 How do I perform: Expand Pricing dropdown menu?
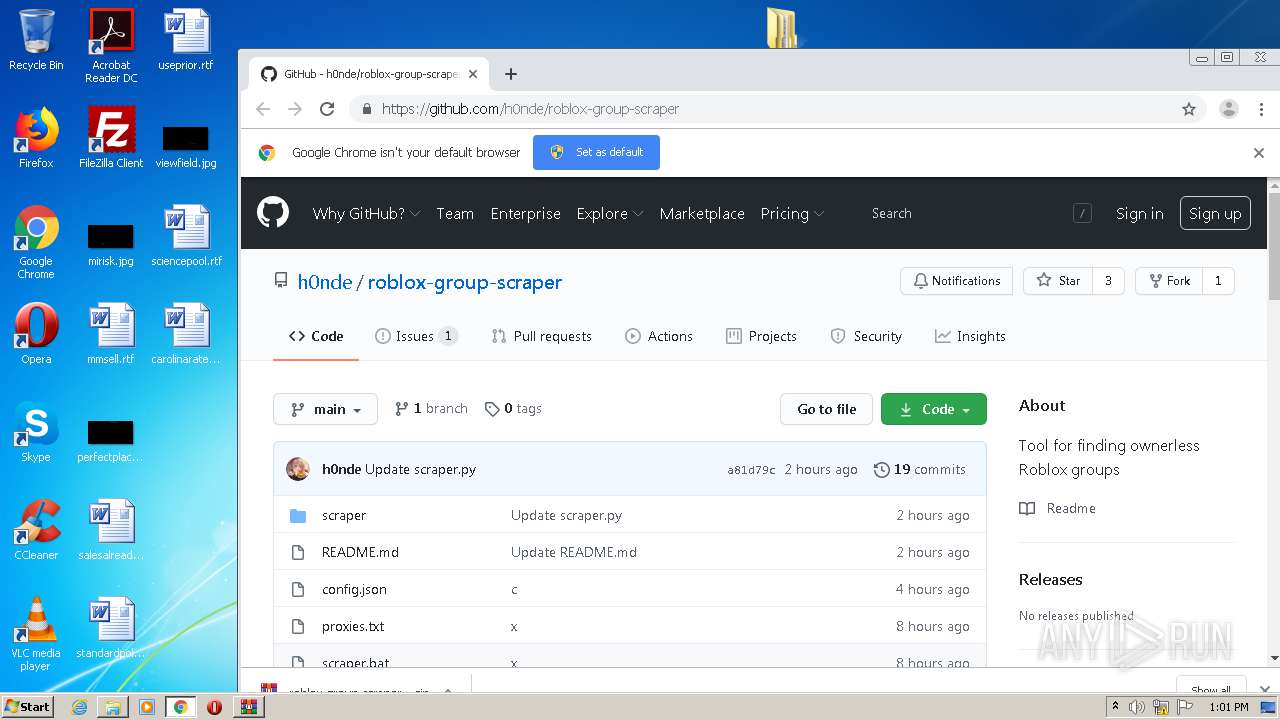coord(792,213)
